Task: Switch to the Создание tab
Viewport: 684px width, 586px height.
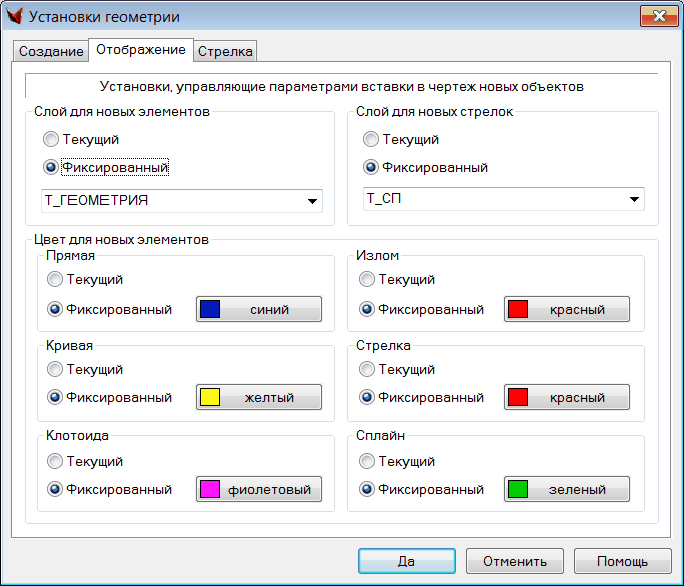Action: (x=50, y=51)
